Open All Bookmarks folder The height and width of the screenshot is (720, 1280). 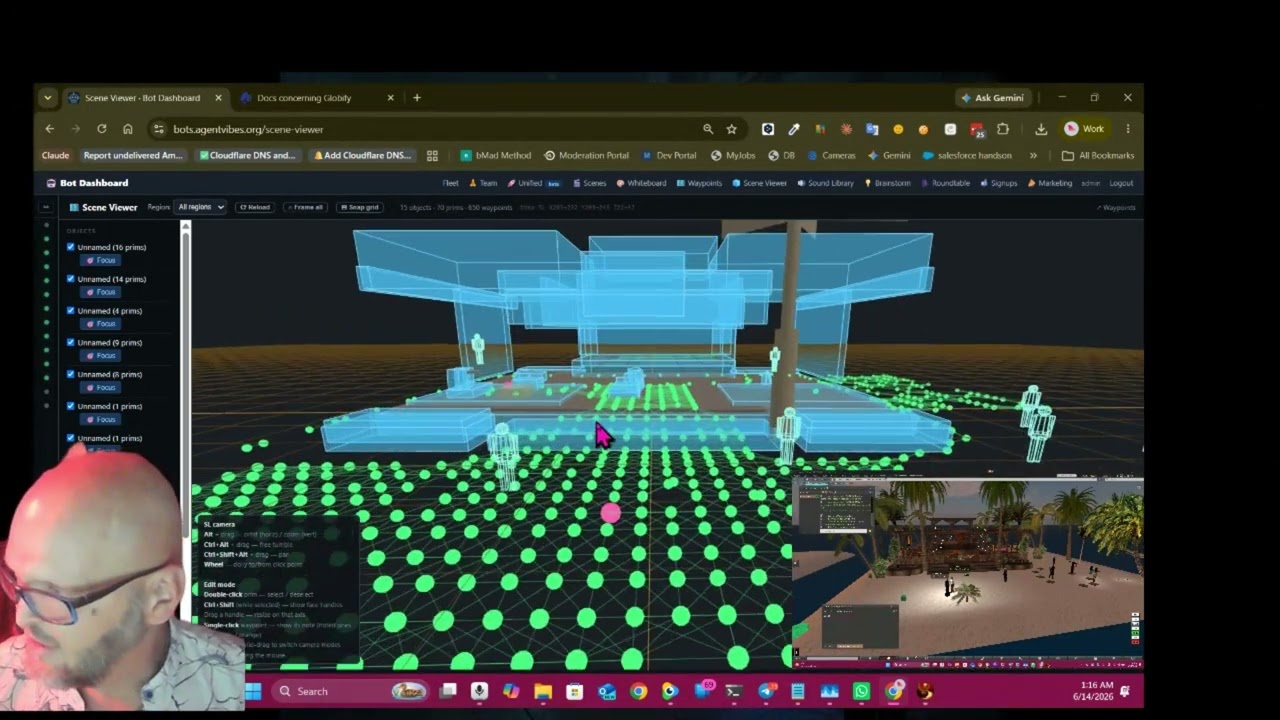point(1098,156)
